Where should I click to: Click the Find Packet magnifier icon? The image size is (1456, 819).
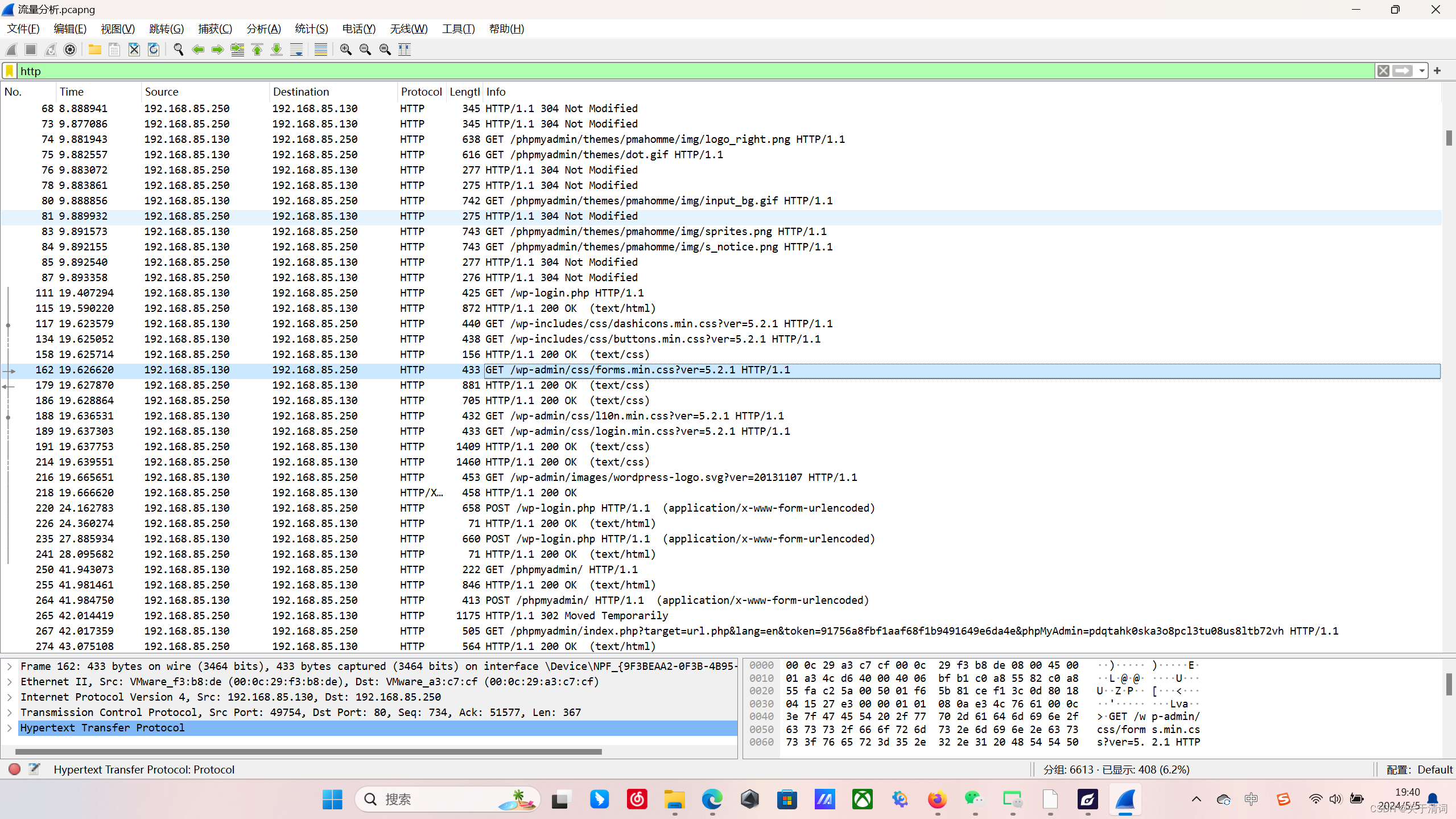click(x=178, y=50)
